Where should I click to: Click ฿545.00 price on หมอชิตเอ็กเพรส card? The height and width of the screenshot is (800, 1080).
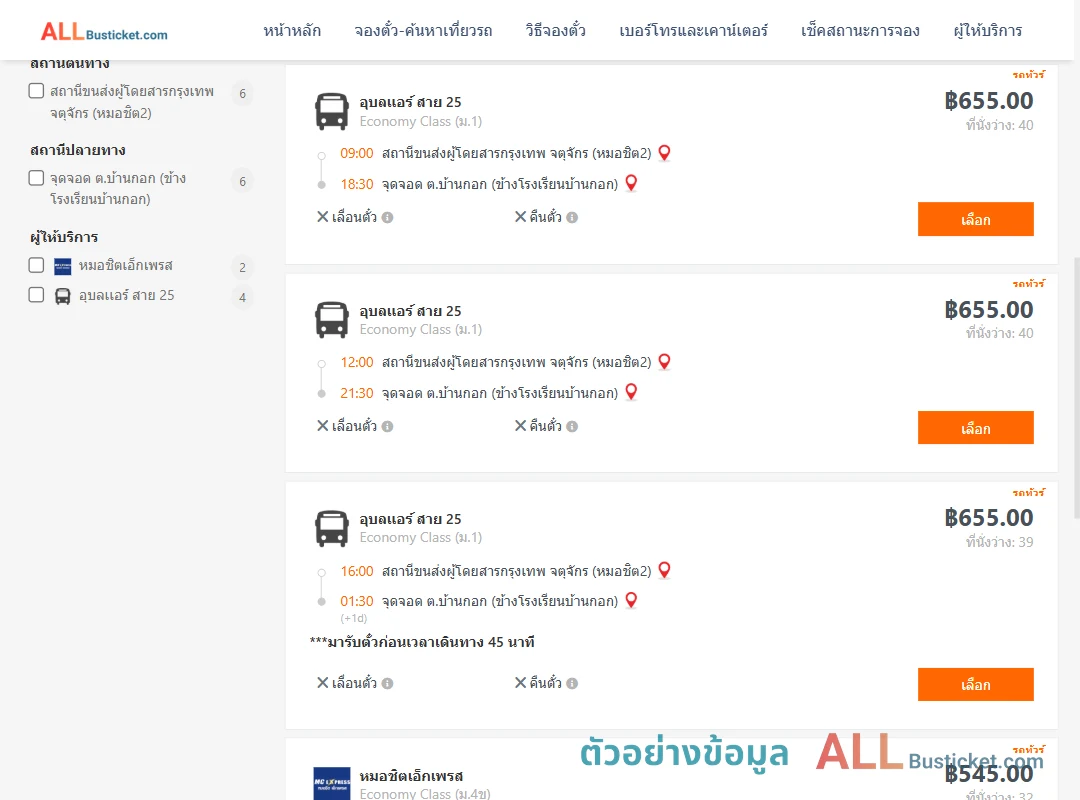pos(988,775)
